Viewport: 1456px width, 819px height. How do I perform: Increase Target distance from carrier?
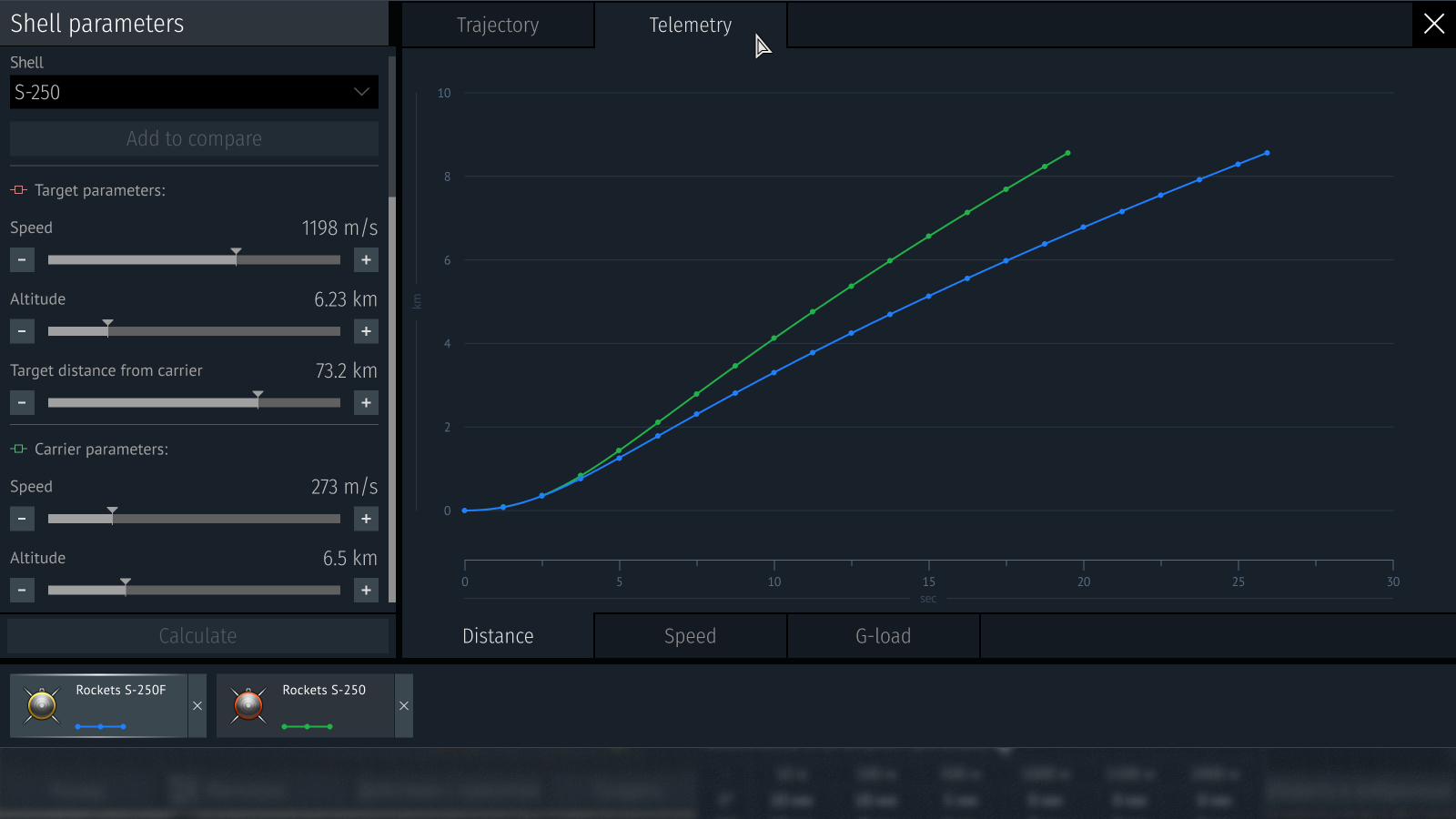coord(366,402)
